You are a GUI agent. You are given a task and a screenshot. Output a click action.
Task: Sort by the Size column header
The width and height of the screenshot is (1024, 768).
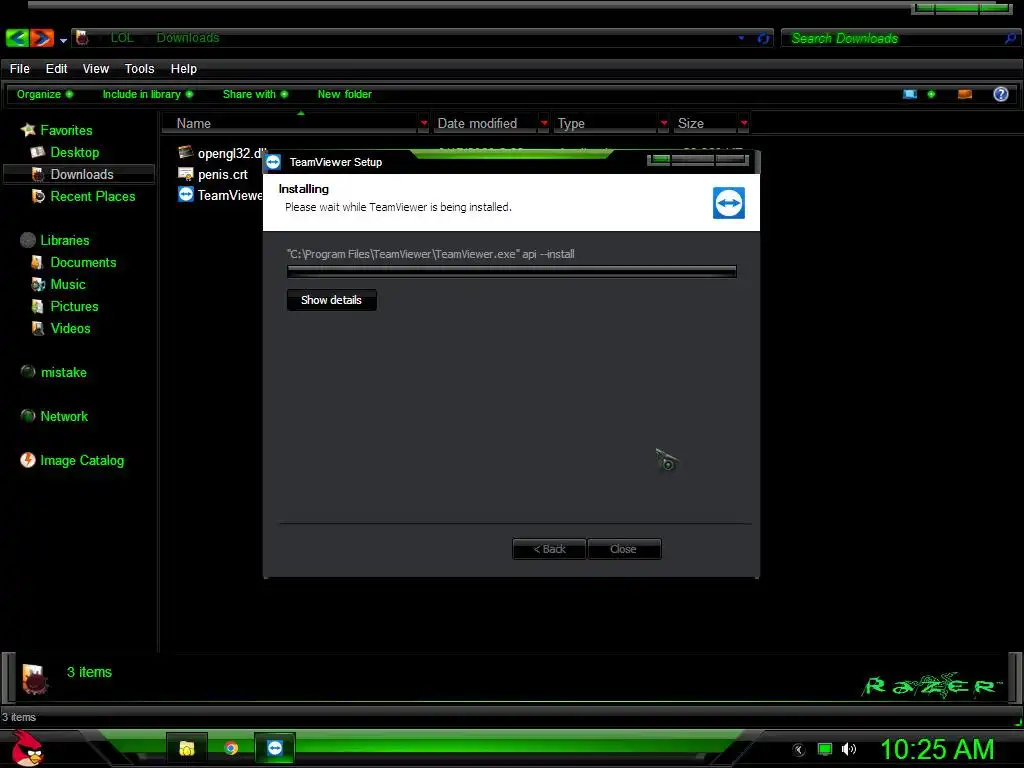(x=706, y=123)
